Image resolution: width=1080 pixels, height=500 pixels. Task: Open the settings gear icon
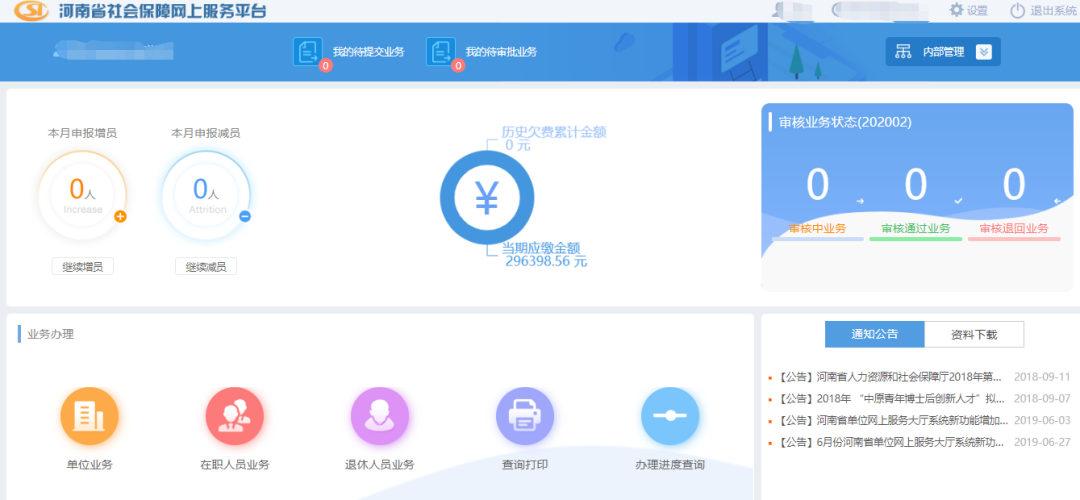click(x=956, y=10)
